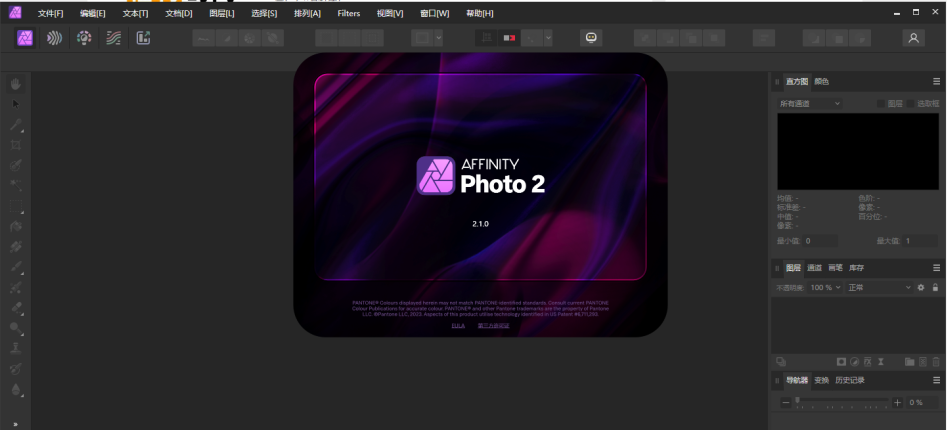Click the Mask Layer icon in Layers panel
This screenshot has width=947, height=430.
point(841,362)
